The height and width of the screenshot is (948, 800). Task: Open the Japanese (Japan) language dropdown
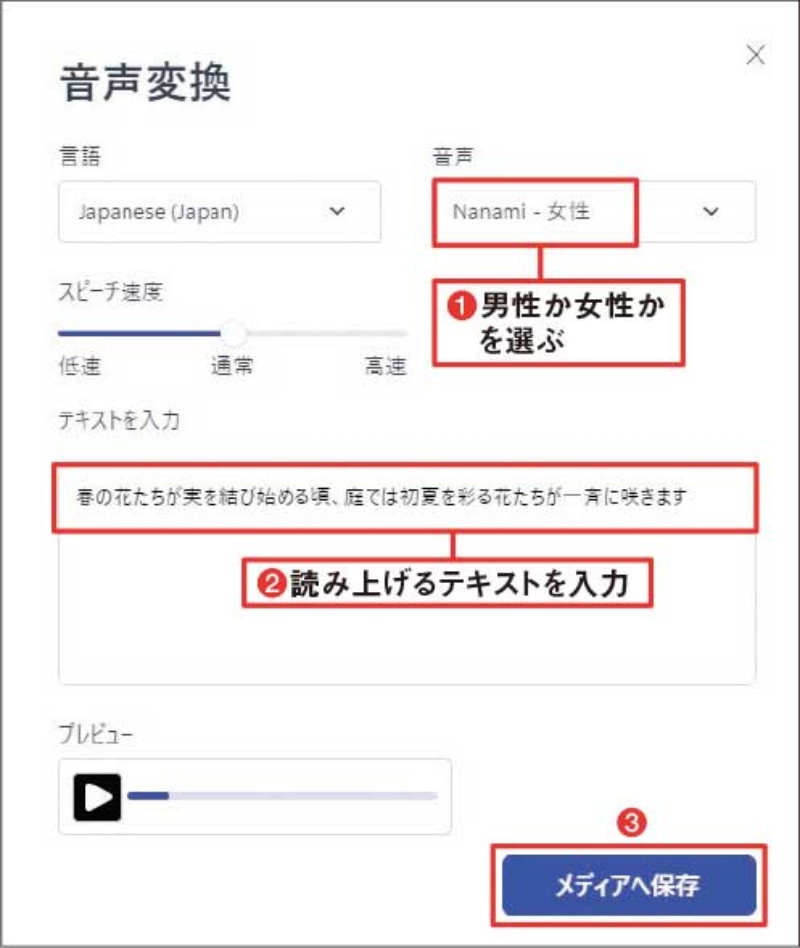(x=220, y=212)
